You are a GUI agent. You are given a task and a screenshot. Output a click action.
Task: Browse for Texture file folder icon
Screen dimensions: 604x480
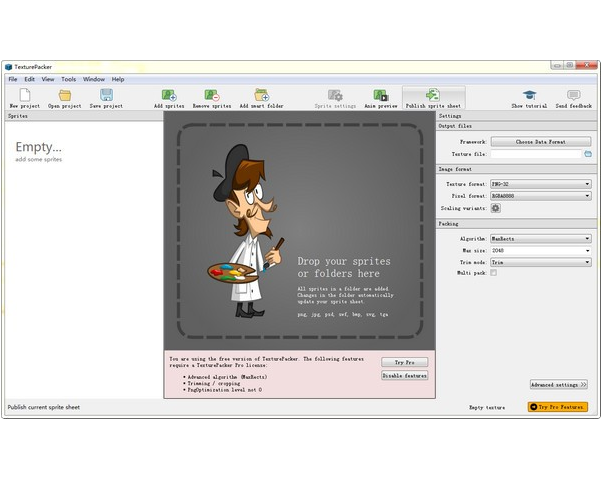coord(588,154)
